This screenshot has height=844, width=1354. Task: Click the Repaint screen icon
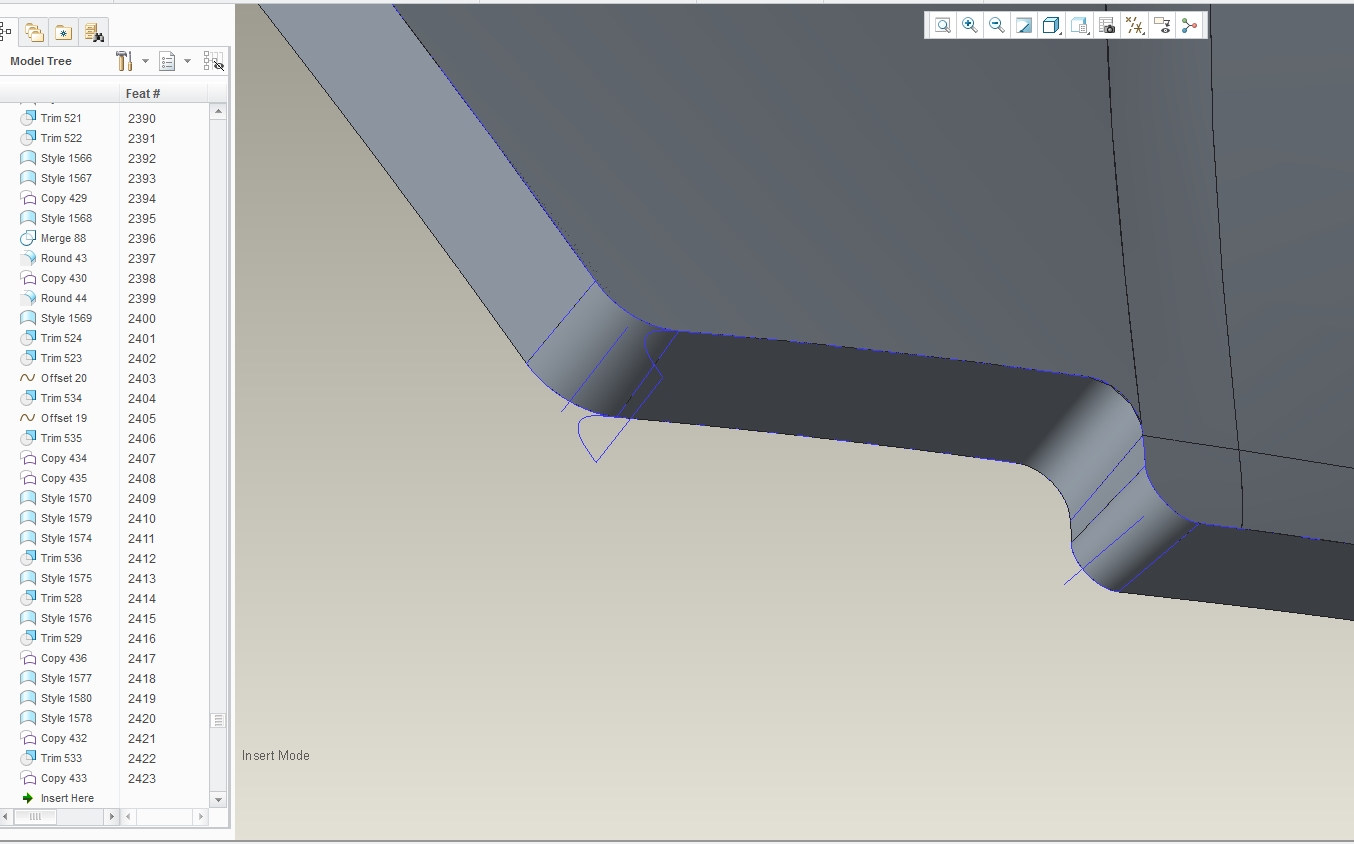pos(1024,26)
